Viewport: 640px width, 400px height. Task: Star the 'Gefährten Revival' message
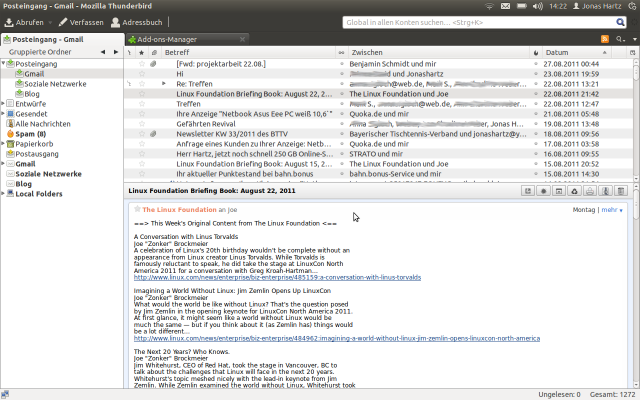pyautogui.click(x=142, y=124)
